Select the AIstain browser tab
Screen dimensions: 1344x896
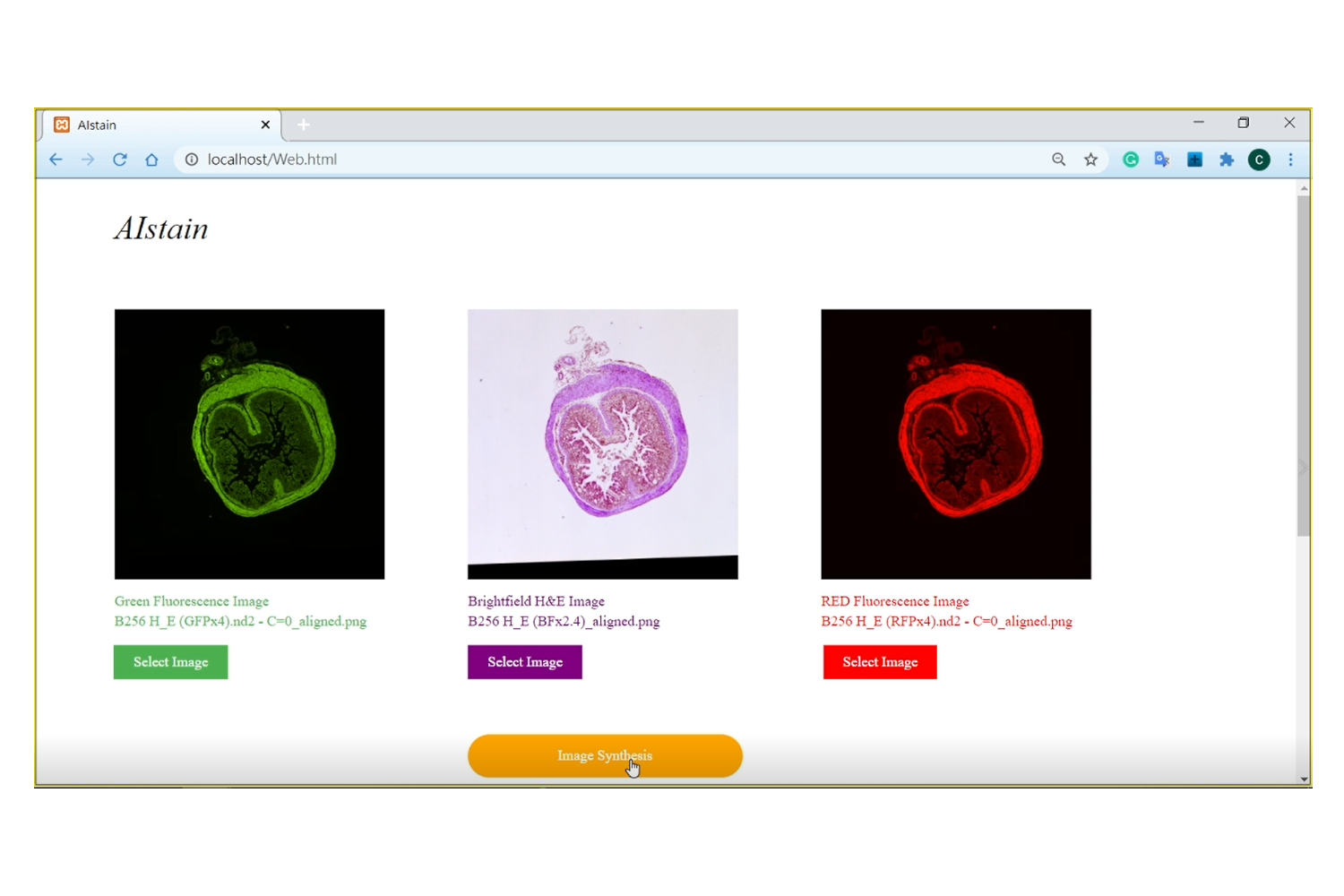[152, 125]
